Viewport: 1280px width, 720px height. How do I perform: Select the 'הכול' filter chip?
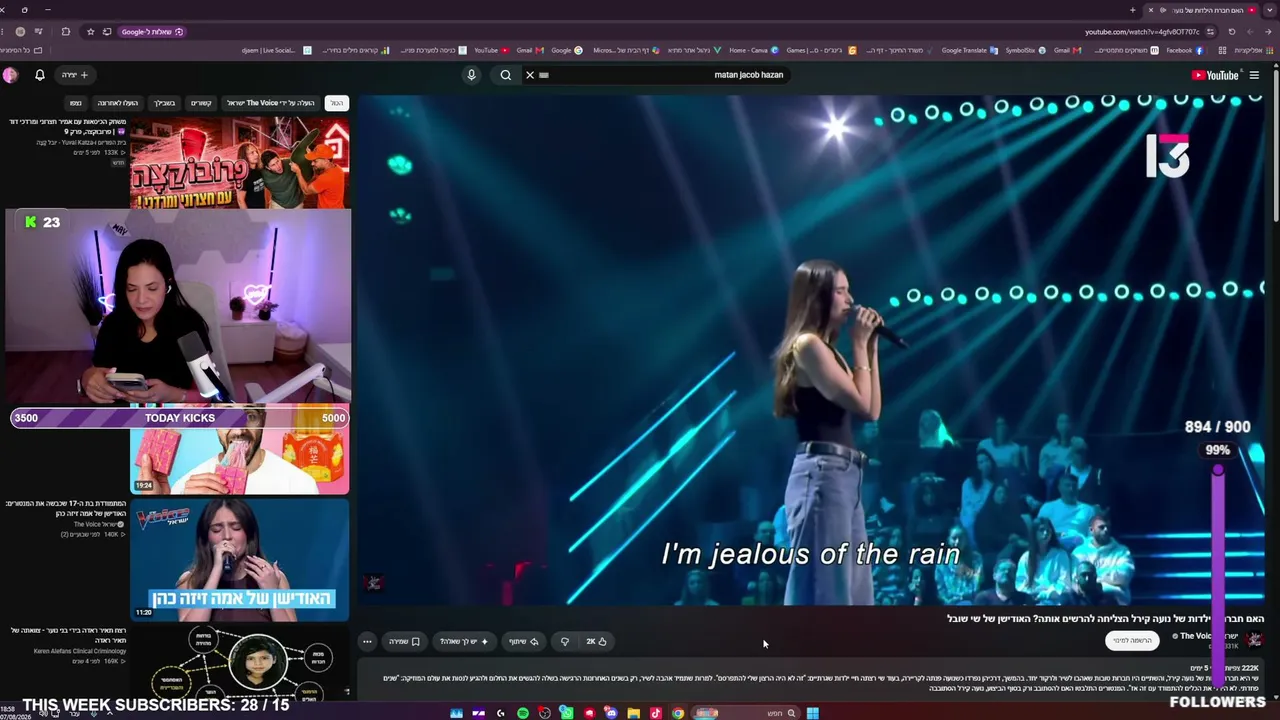337,103
